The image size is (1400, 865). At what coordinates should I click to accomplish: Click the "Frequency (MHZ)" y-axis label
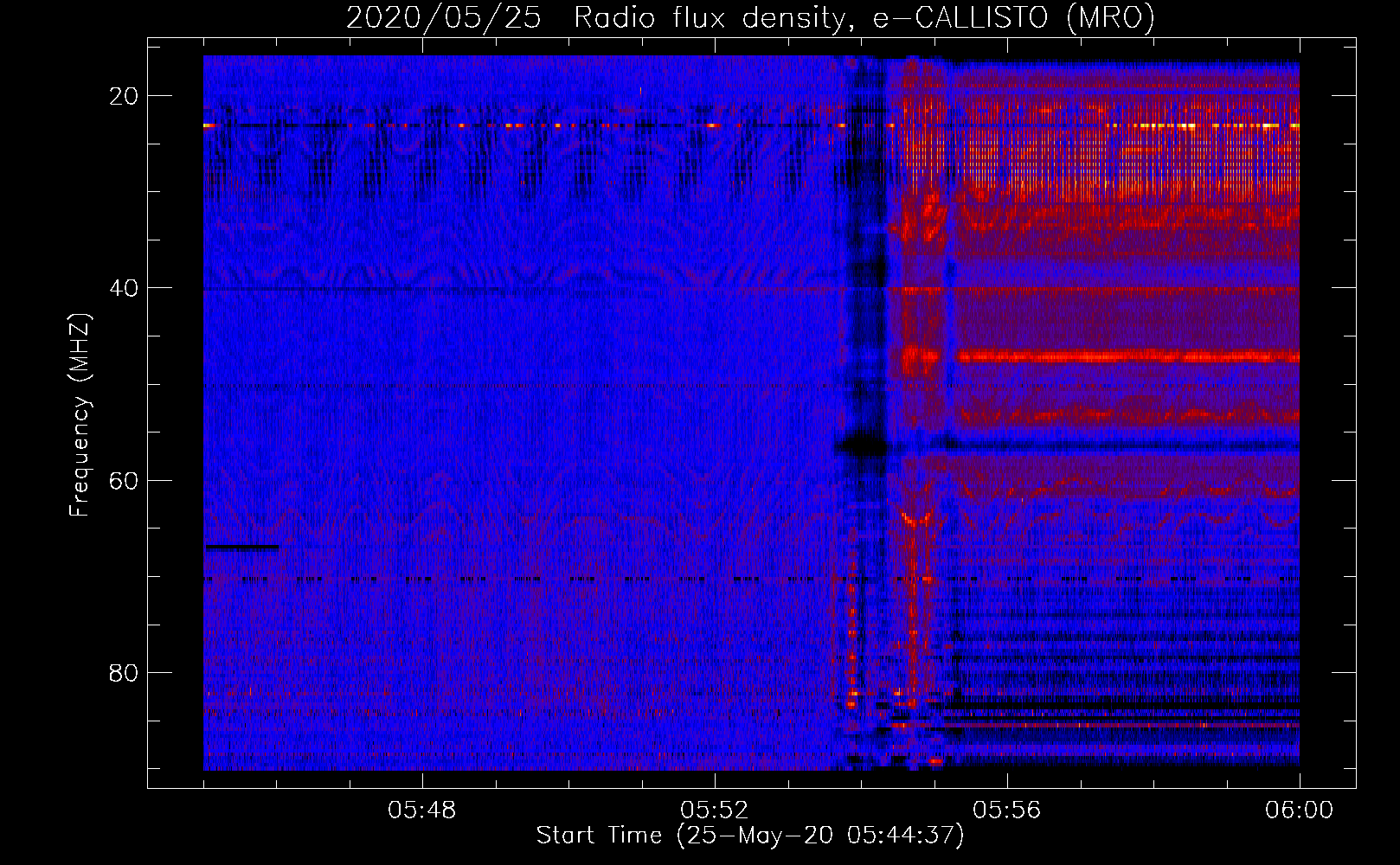coord(80,414)
